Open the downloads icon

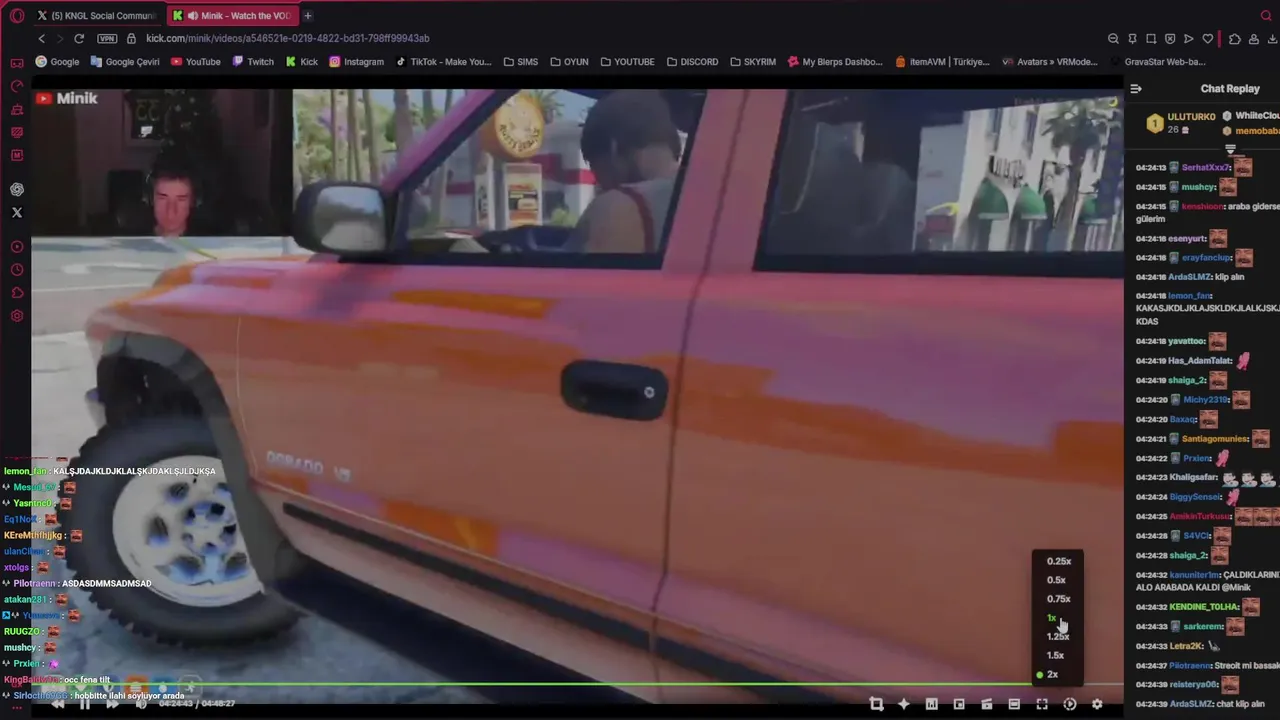[1272, 38]
